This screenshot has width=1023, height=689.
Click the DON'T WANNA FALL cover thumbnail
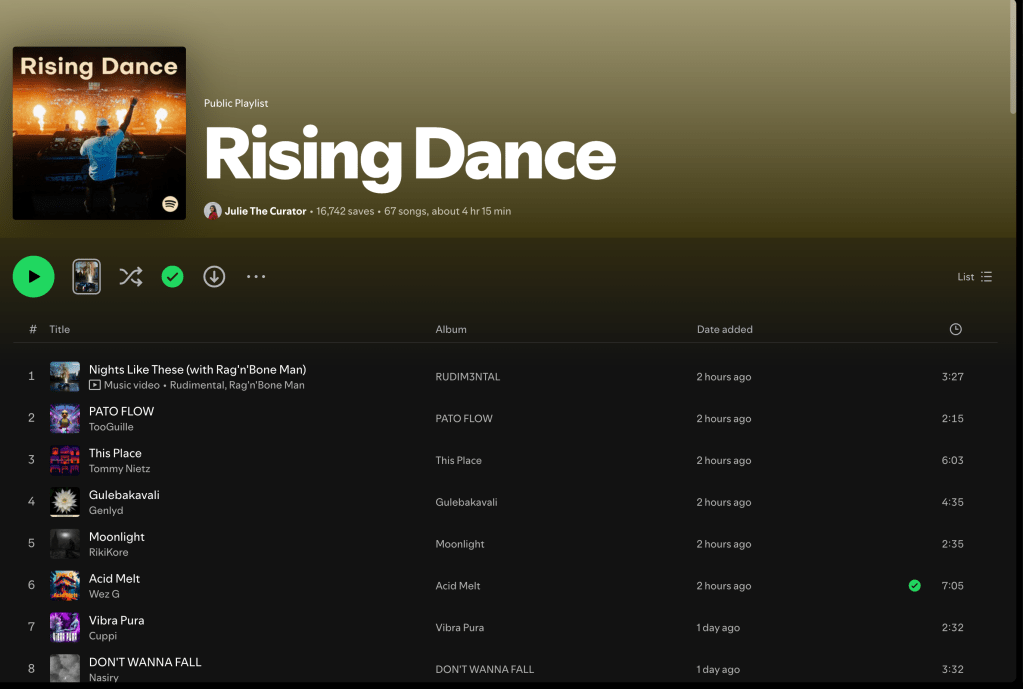click(x=65, y=669)
